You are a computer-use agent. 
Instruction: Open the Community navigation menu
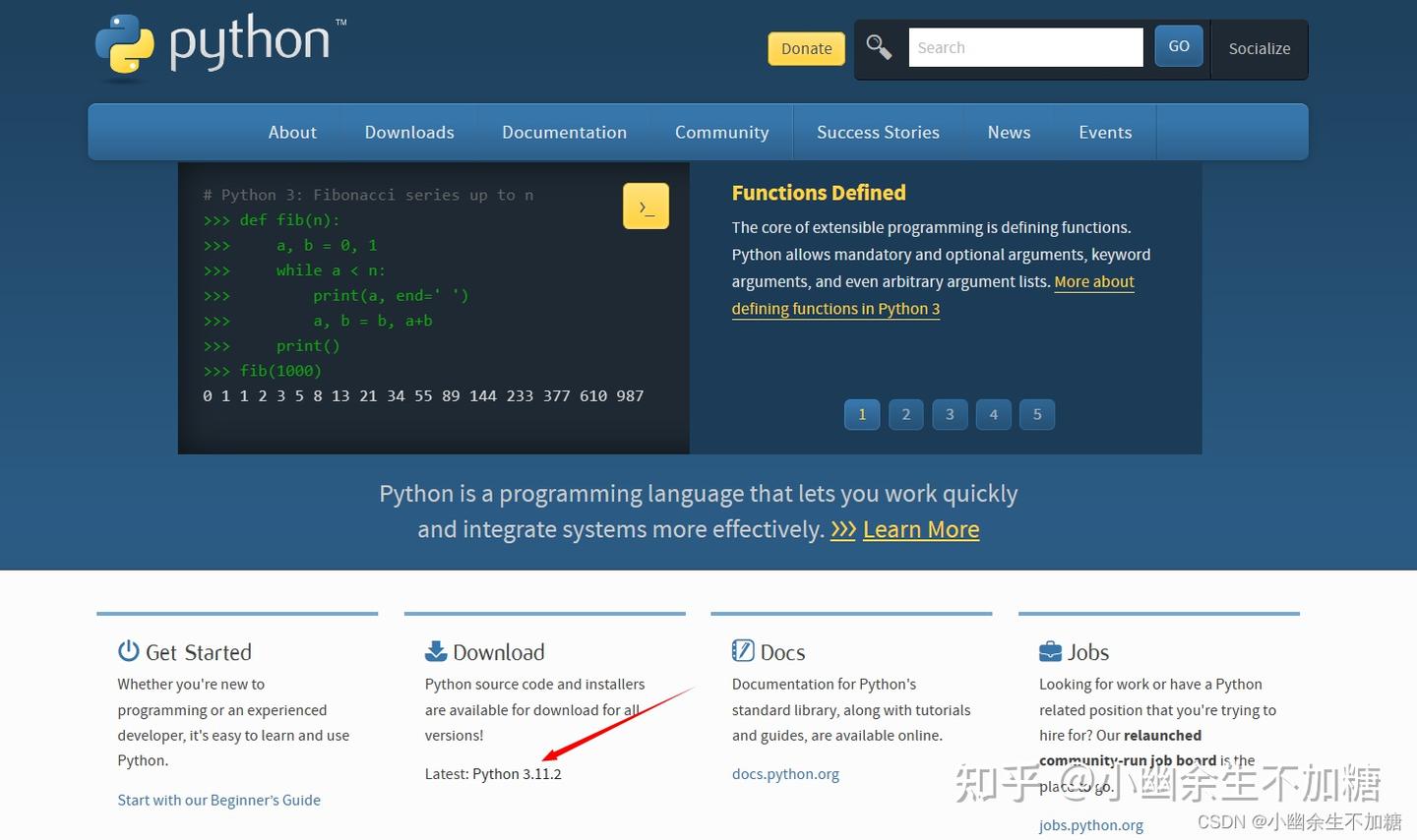click(721, 132)
